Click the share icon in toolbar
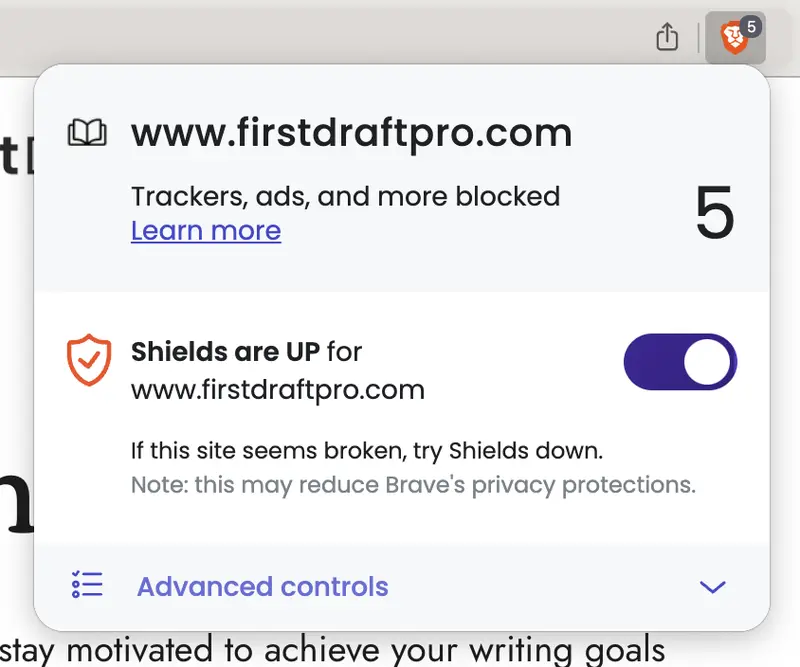 667,38
